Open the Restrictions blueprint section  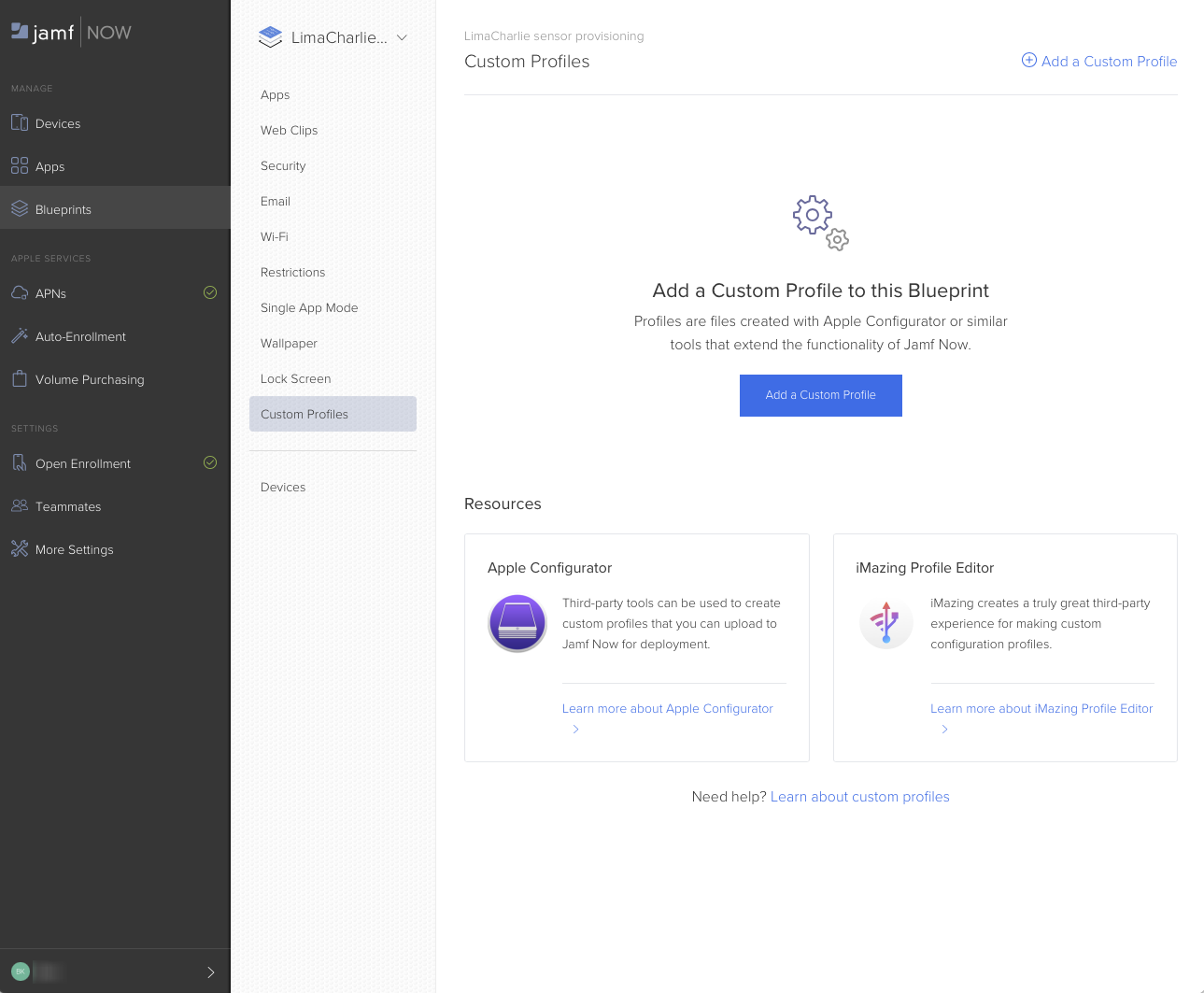[292, 273]
